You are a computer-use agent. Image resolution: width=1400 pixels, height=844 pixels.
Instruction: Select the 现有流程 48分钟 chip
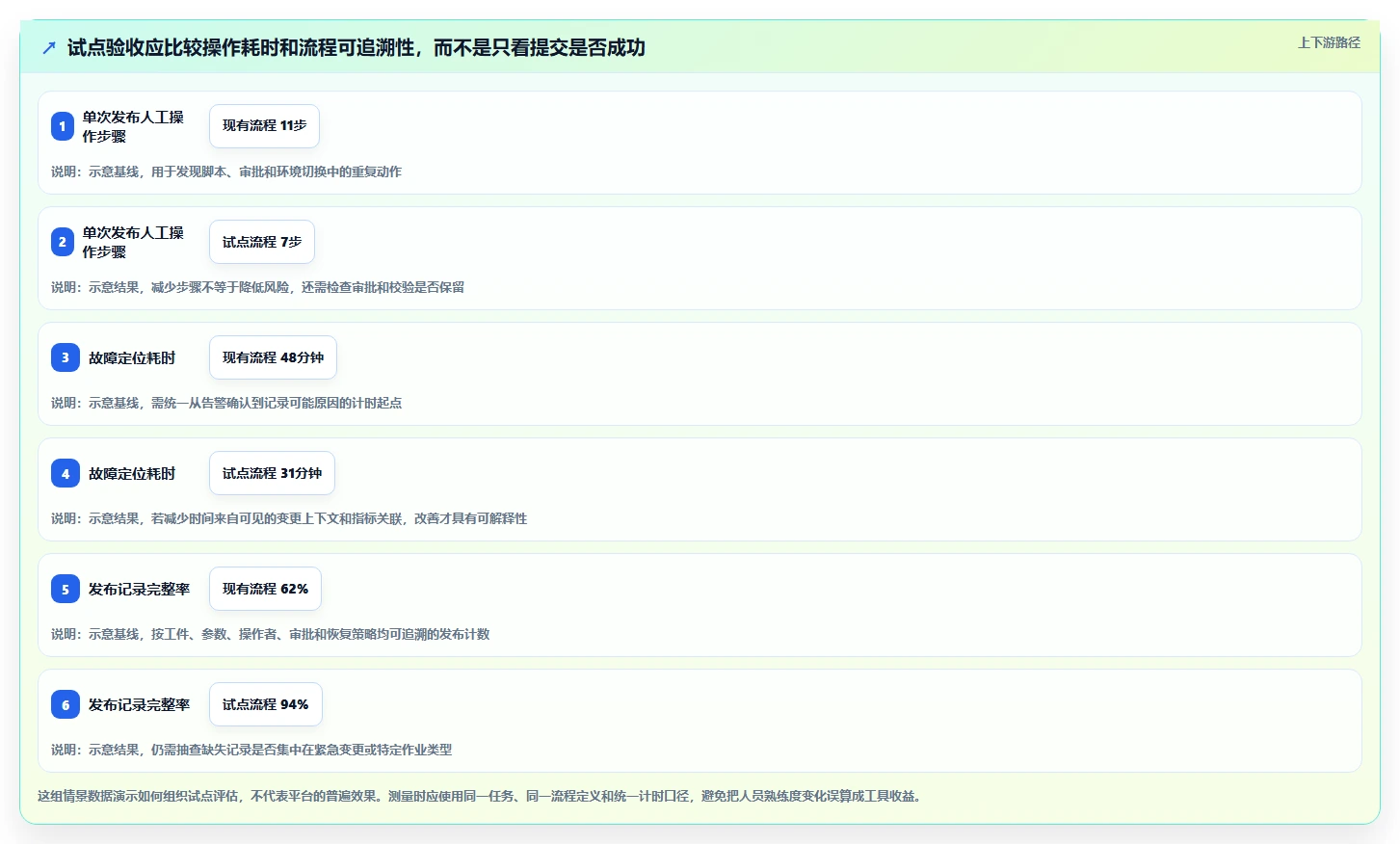point(273,357)
